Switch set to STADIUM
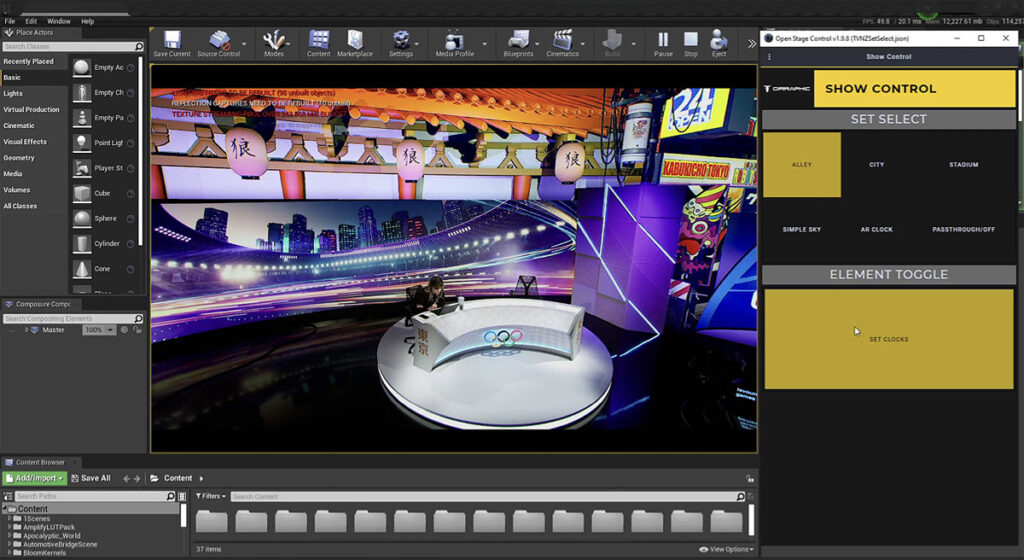This screenshot has height=560, width=1024. click(x=963, y=165)
